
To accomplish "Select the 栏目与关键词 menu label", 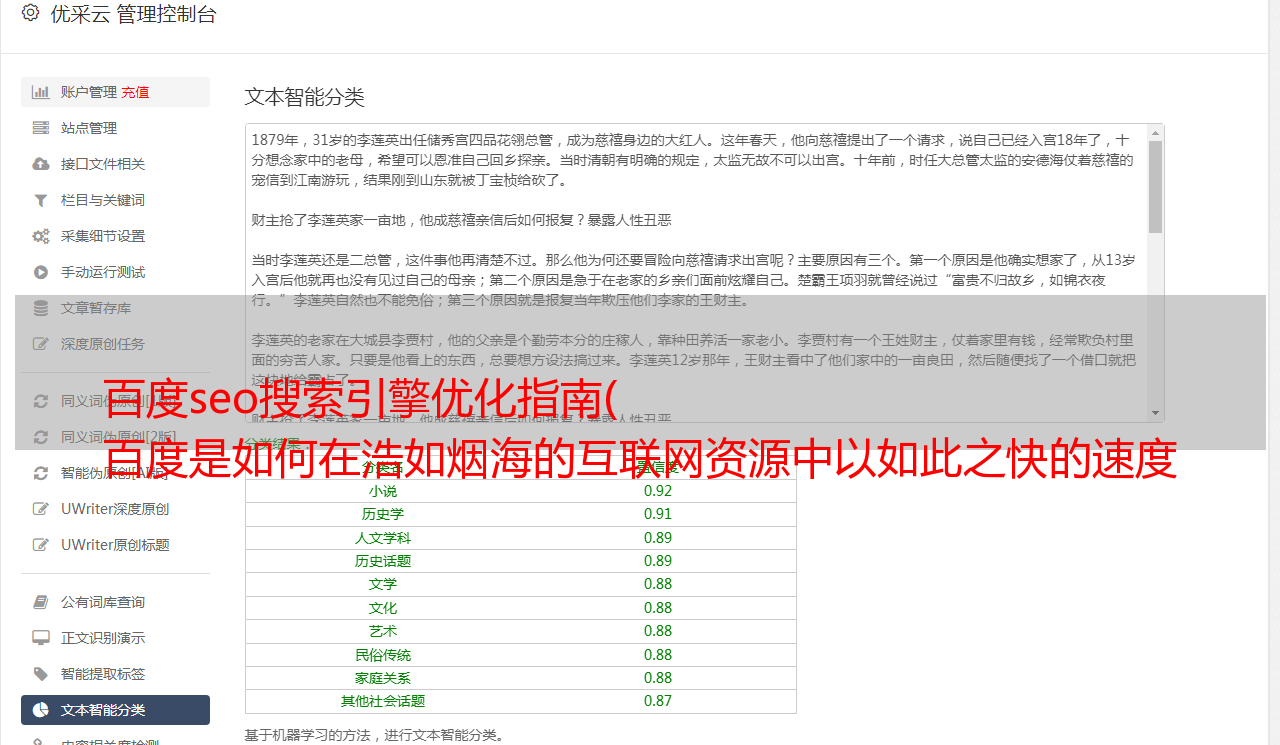I will 103,200.
